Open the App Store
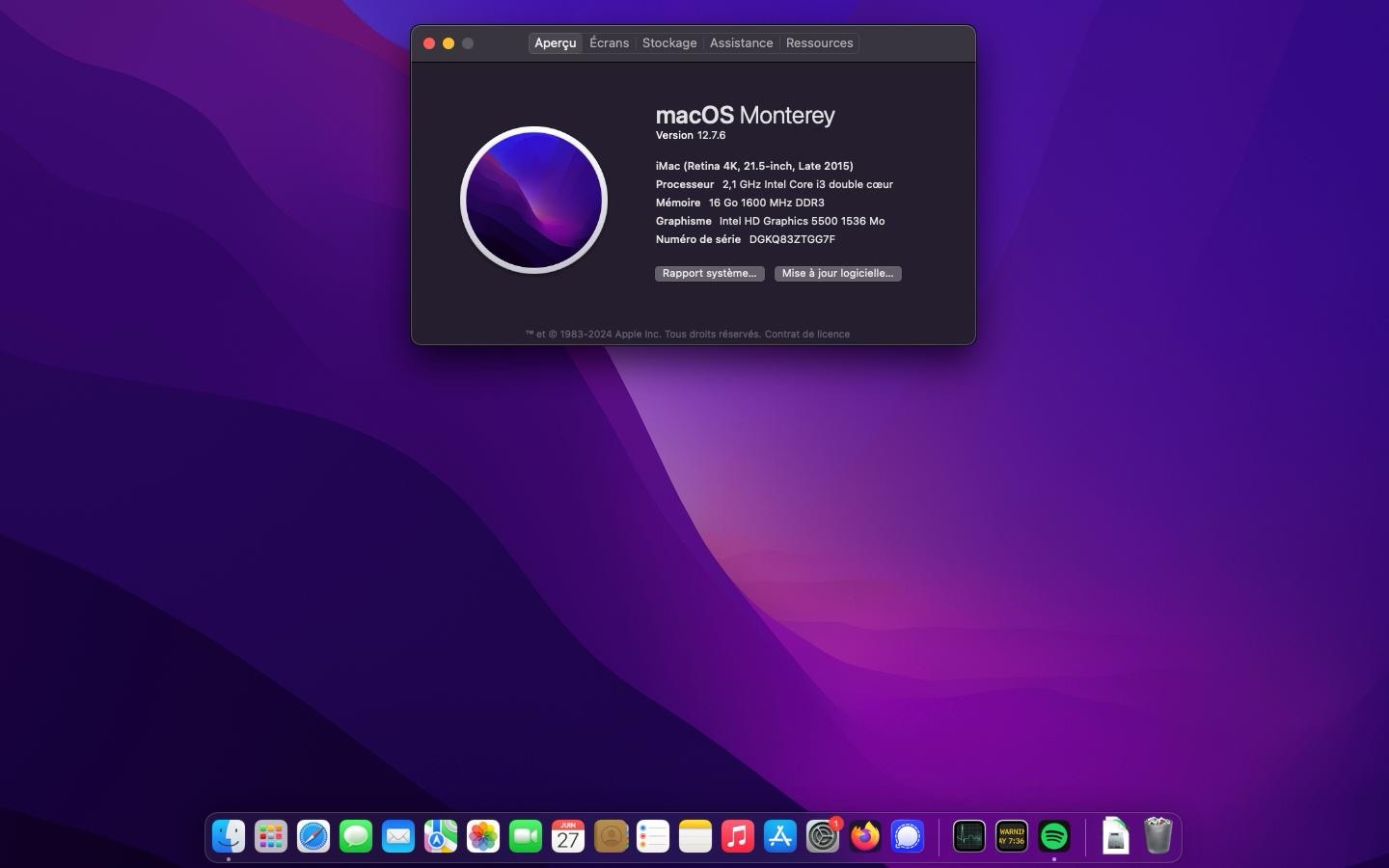 [780, 836]
